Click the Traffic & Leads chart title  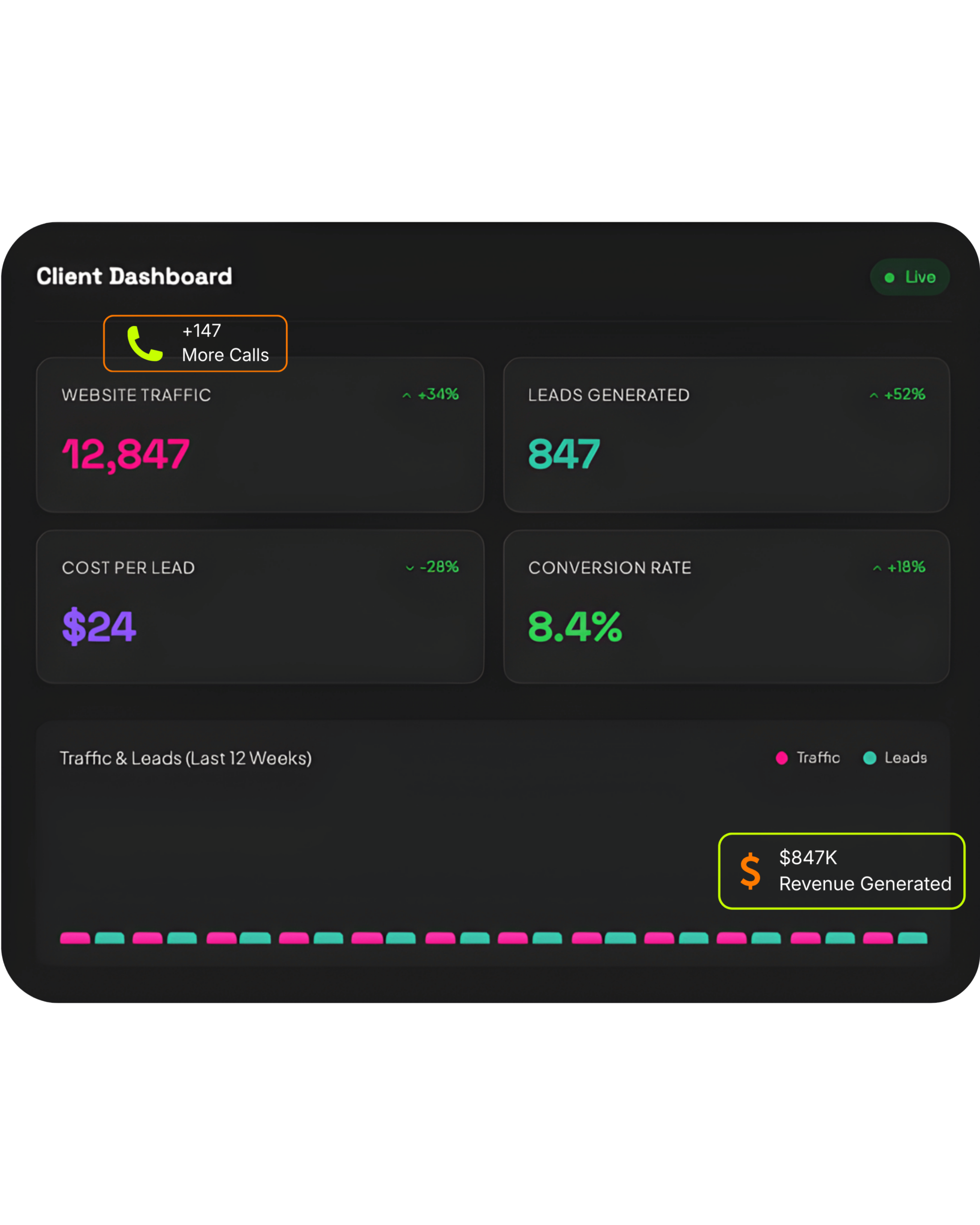[x=186, y=758]
